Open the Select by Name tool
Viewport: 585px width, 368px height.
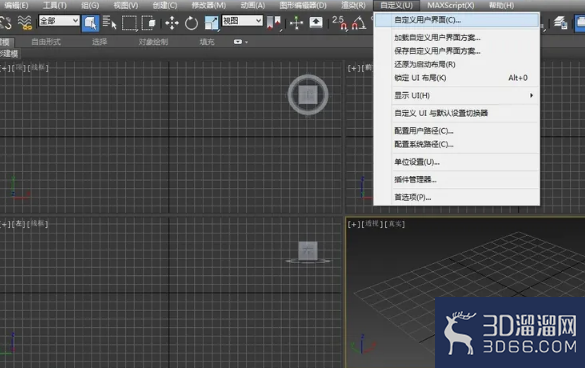coord(110,23)
